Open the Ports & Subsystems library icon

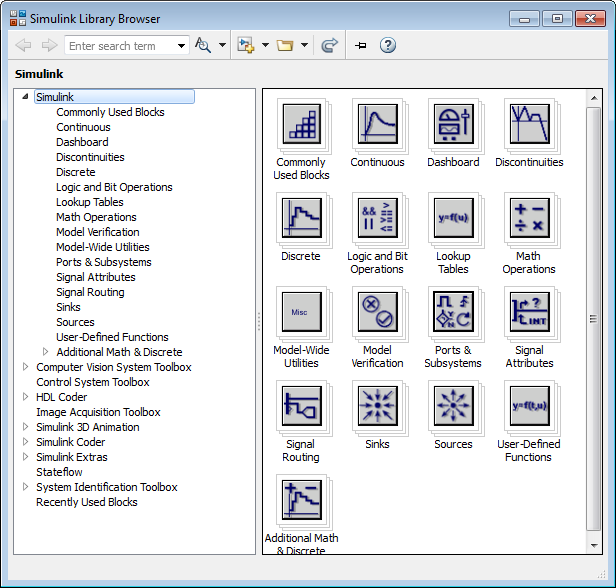click(x=453, y=312)
